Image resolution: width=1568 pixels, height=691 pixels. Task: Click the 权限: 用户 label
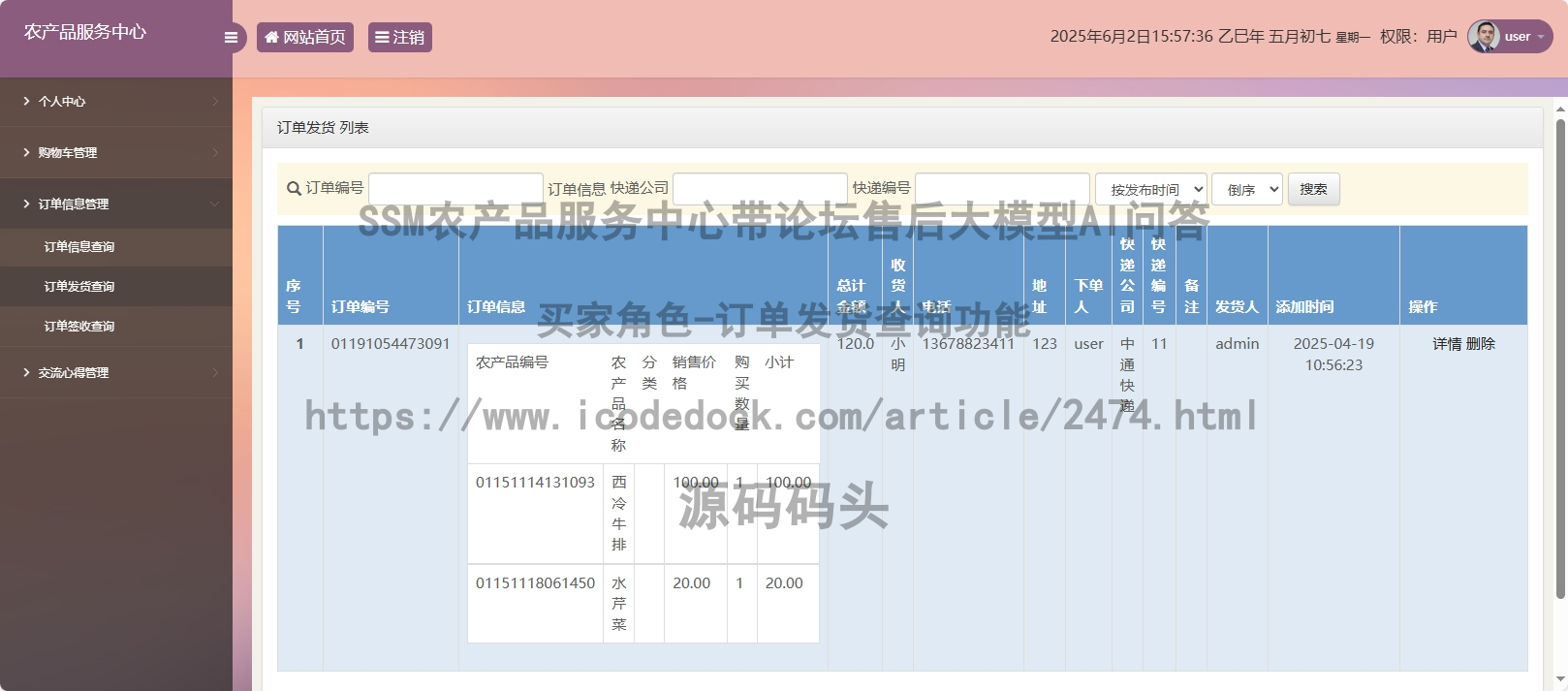pyautogui.click(x=1418, y=37)
